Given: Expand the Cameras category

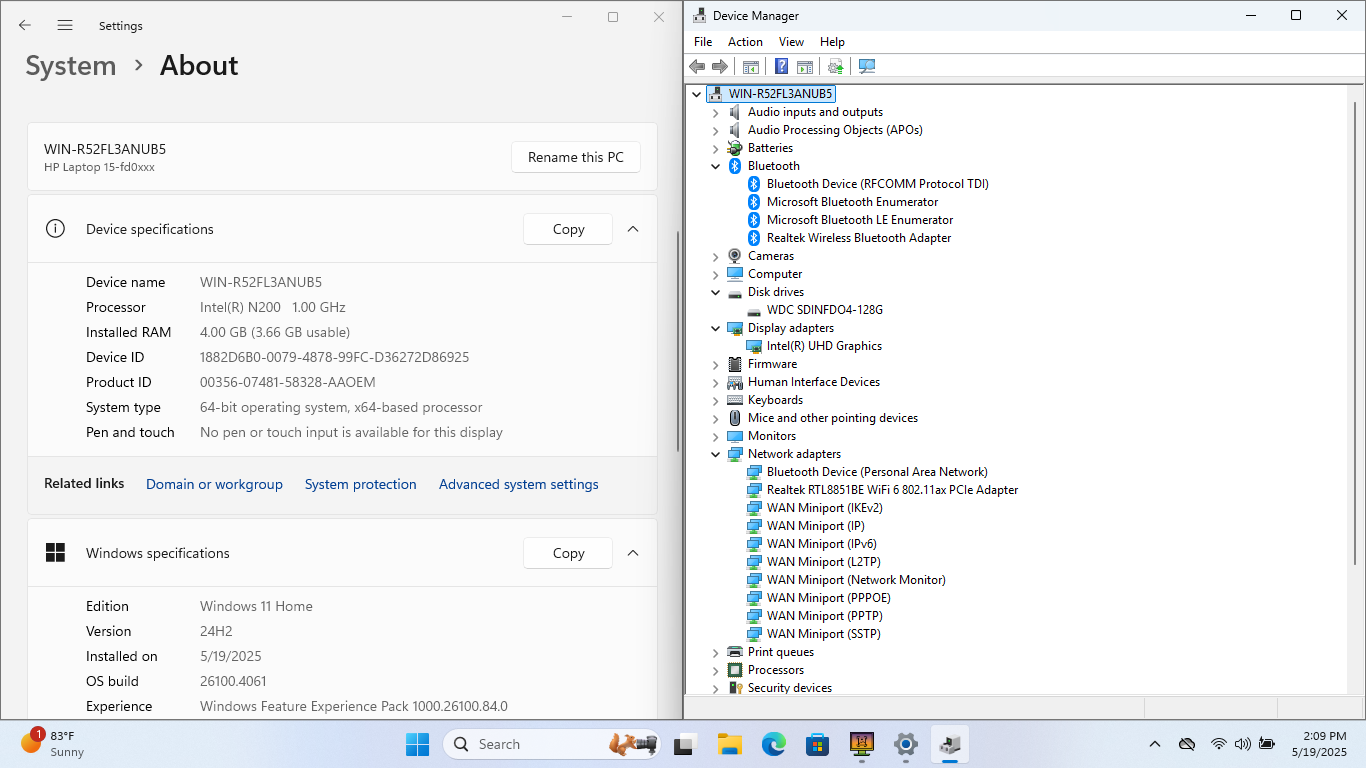Looking at the screenshot, I should (x=715, y=256).
